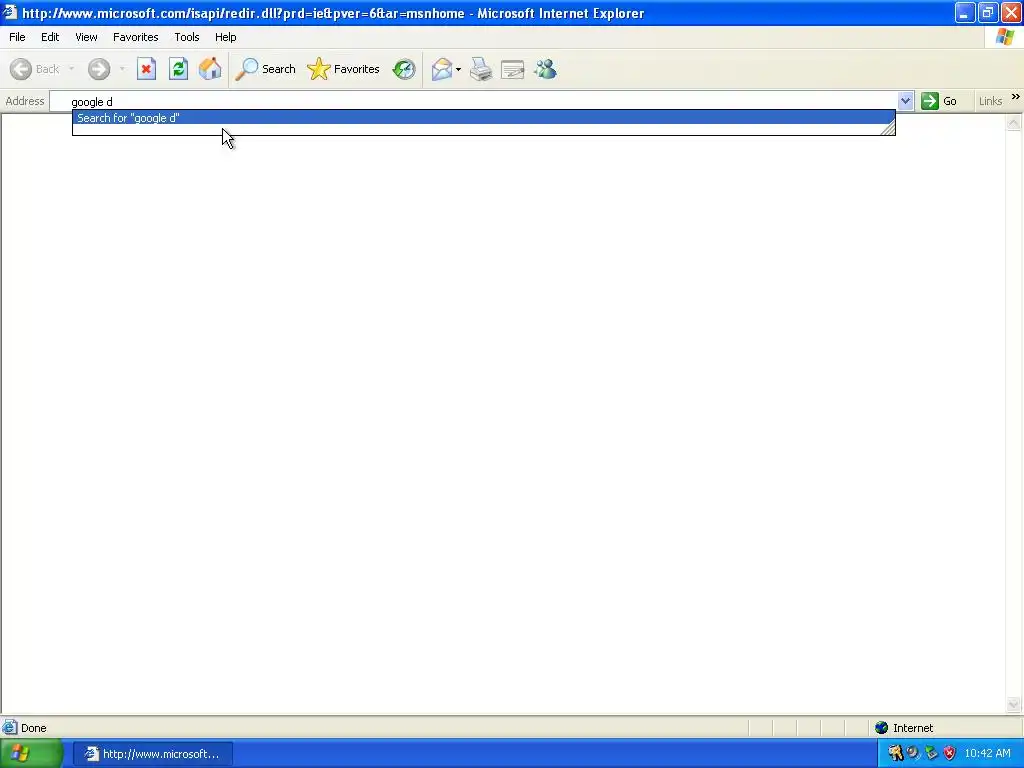Click the autocomplete dropdown resize grip

pyautogui.click(x=888, y=129)
